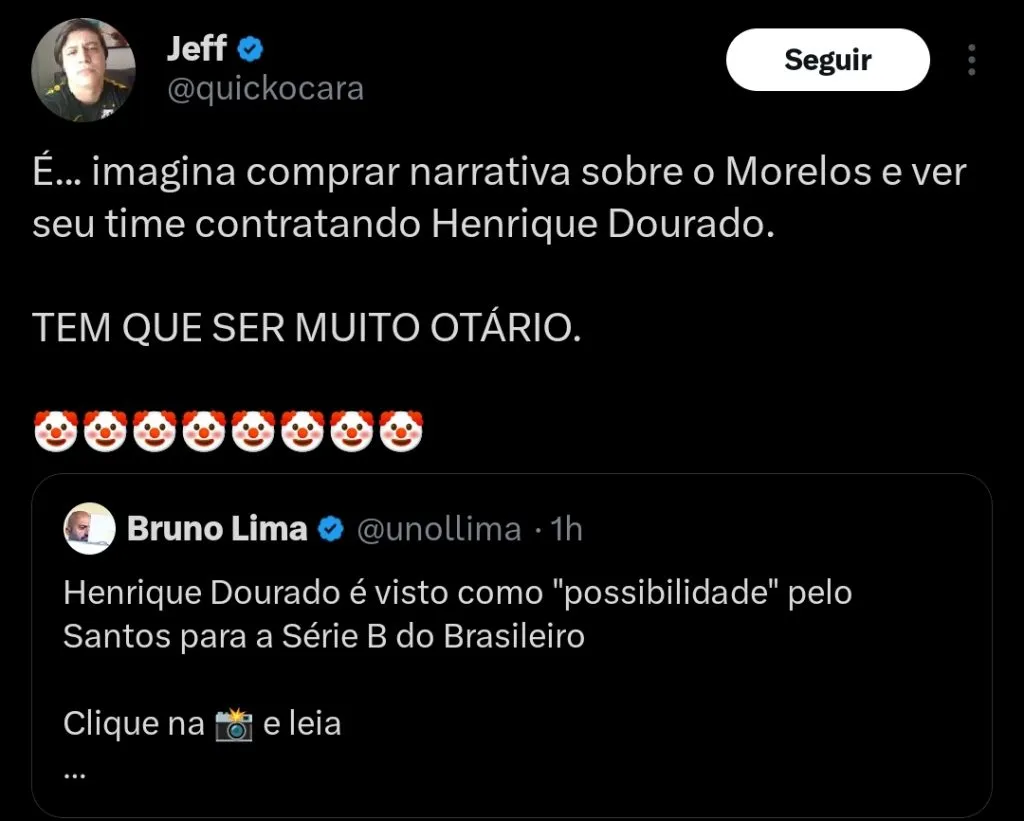Expand the quoted tweet's trailing ellipsis

73,771
